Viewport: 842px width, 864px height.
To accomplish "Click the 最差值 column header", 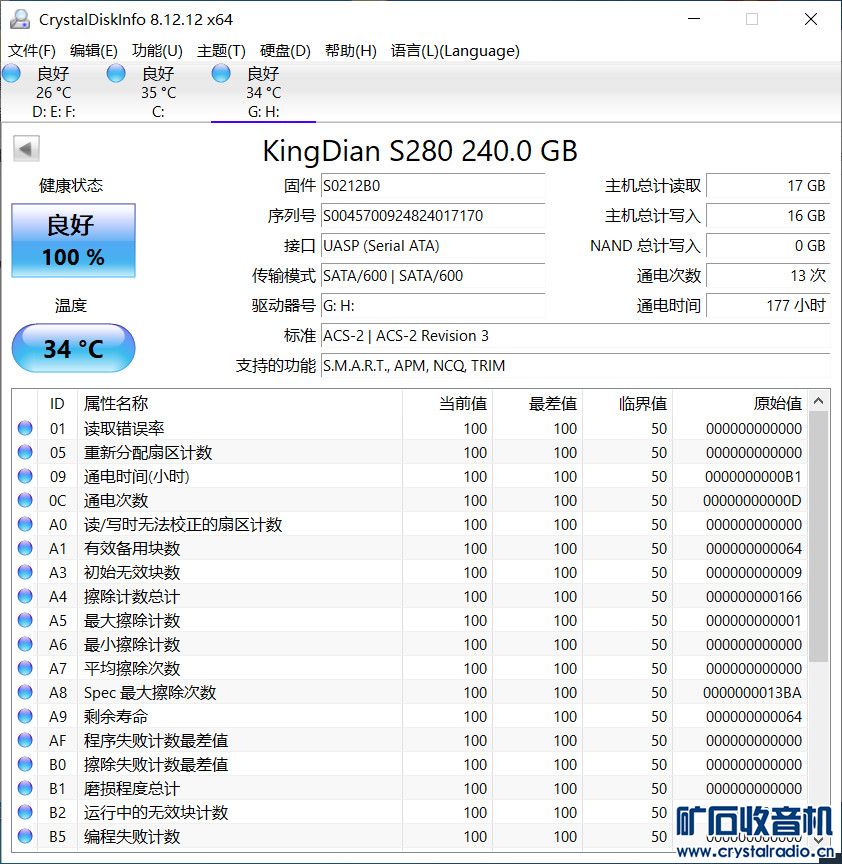I will coord(537,403).
